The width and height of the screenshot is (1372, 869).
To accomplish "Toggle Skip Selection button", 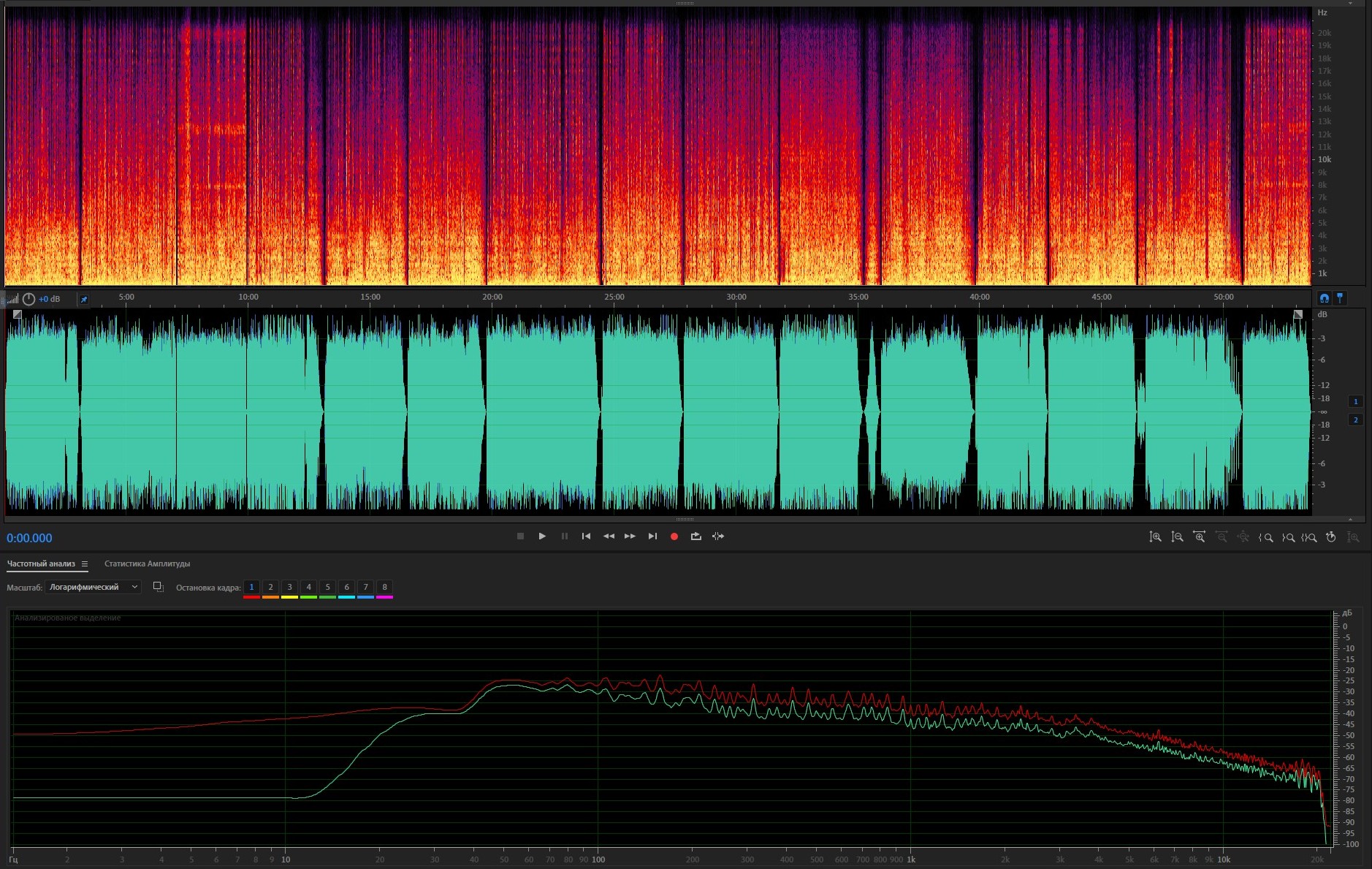I will coord(718,536).
